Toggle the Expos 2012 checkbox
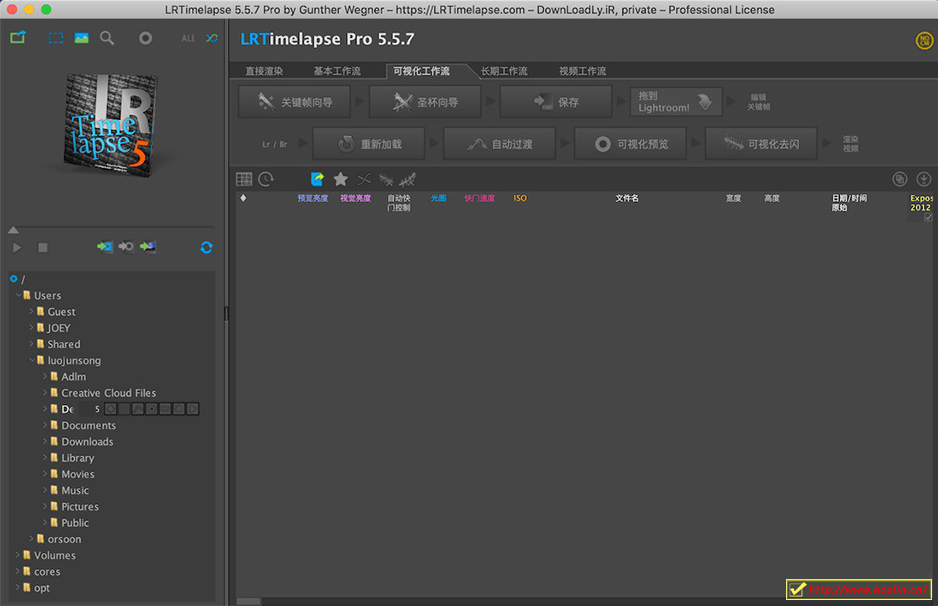Viewport: 938px width, 606px height. [928, 217]
